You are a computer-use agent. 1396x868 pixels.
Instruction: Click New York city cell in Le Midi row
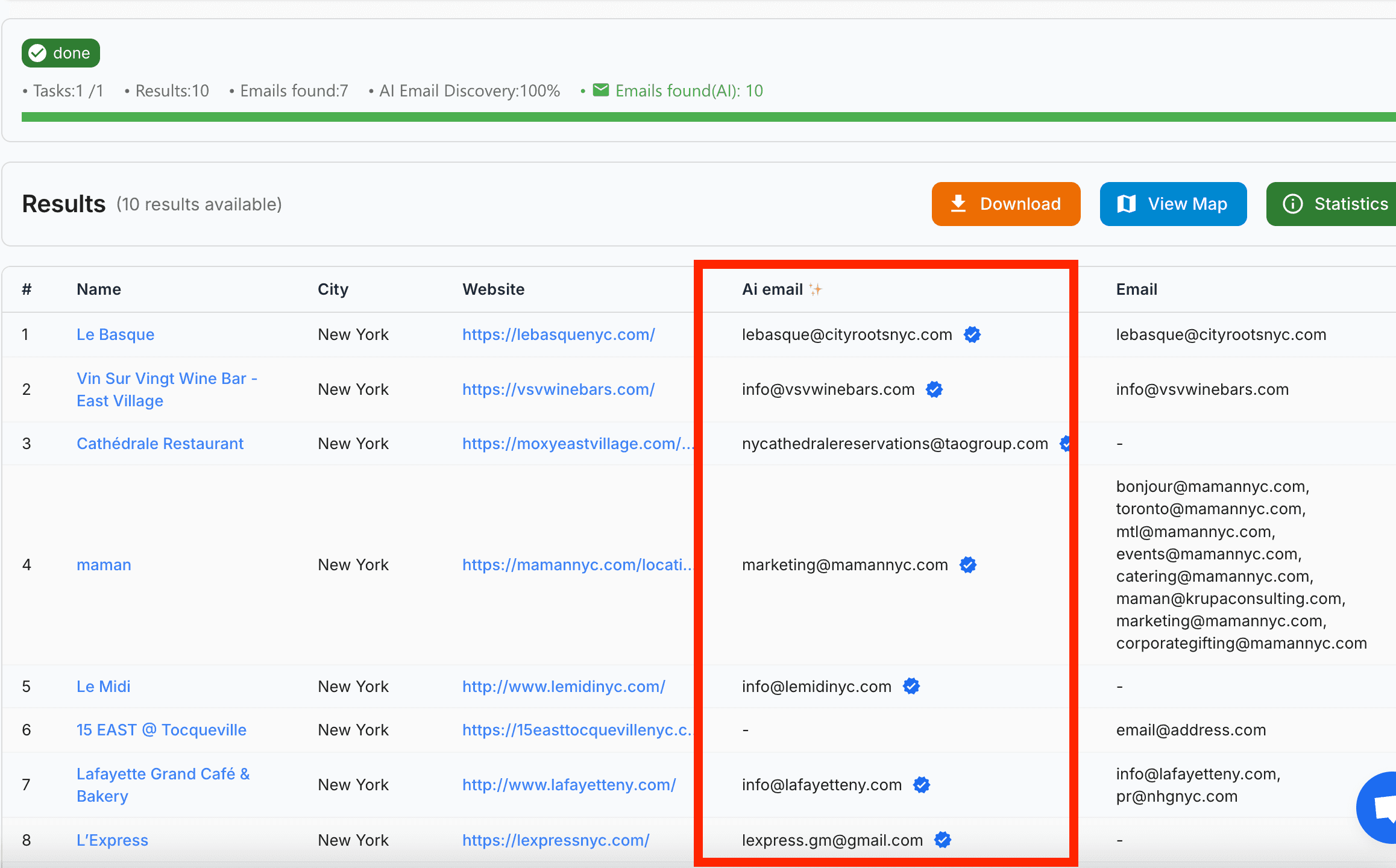pyautogui.click(x=353, y=687)
